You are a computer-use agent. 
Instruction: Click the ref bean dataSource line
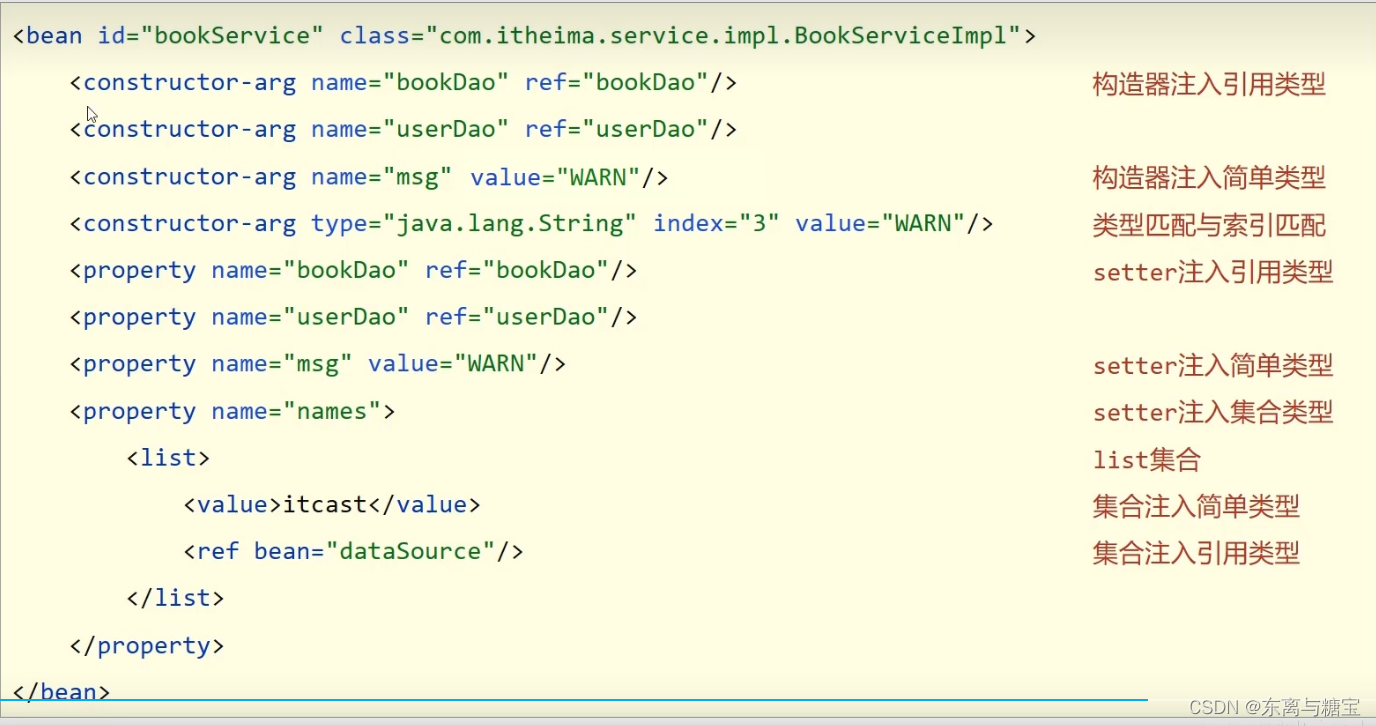coord(353,552)
